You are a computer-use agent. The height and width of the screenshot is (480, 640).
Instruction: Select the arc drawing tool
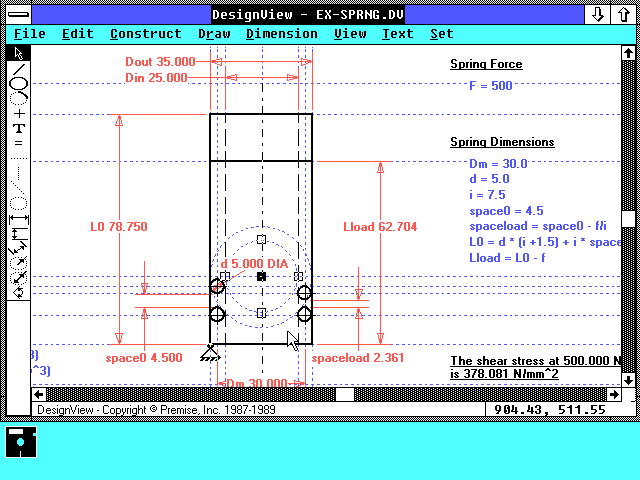18,98
